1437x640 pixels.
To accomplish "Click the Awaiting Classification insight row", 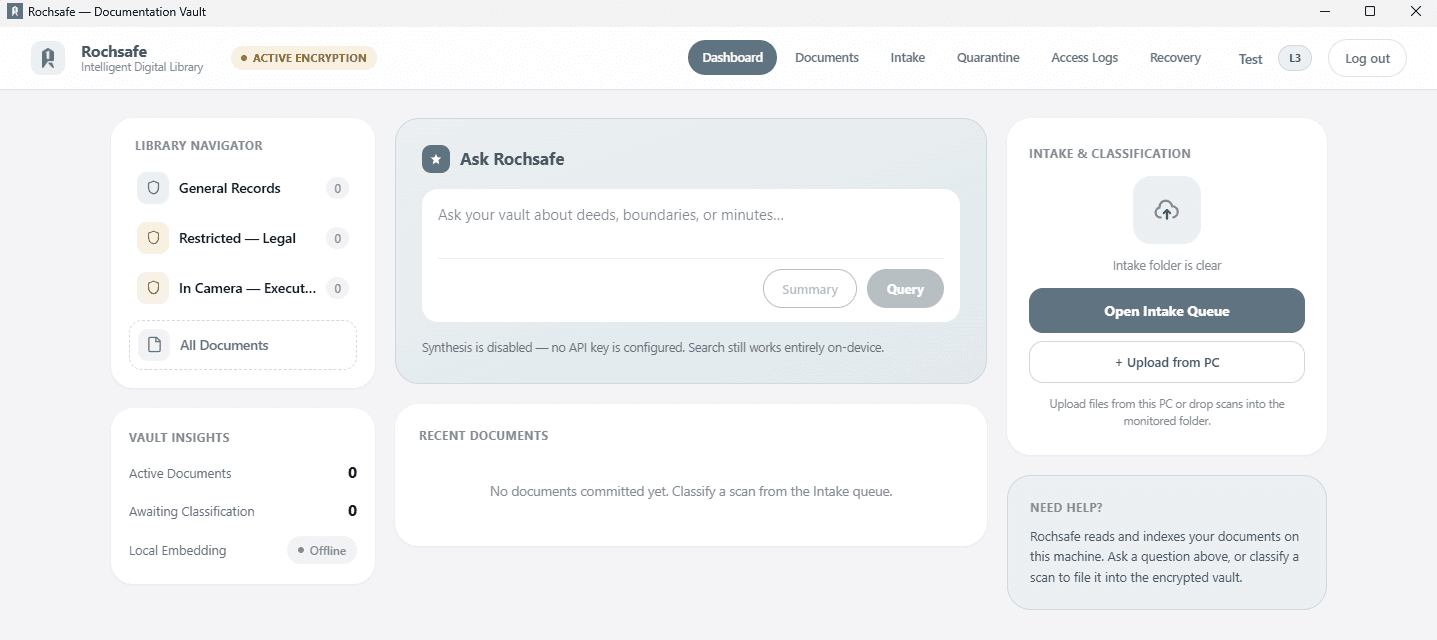I will 243,511.
